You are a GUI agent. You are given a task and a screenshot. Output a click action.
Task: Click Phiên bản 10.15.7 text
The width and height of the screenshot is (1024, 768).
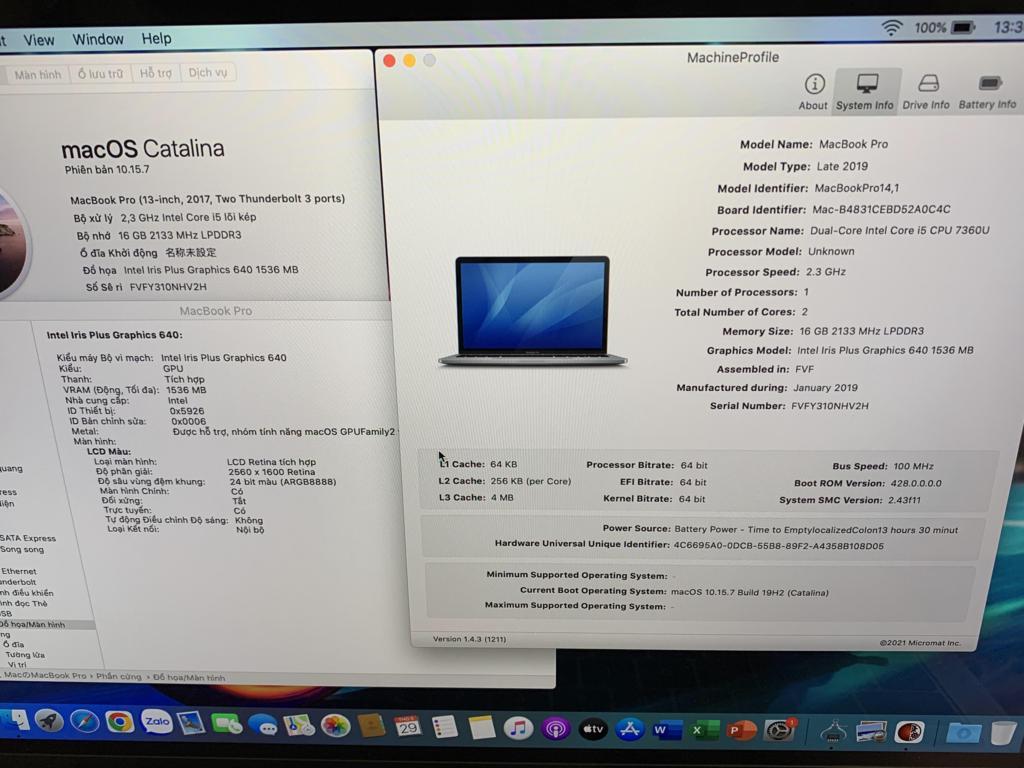point(107,170)
